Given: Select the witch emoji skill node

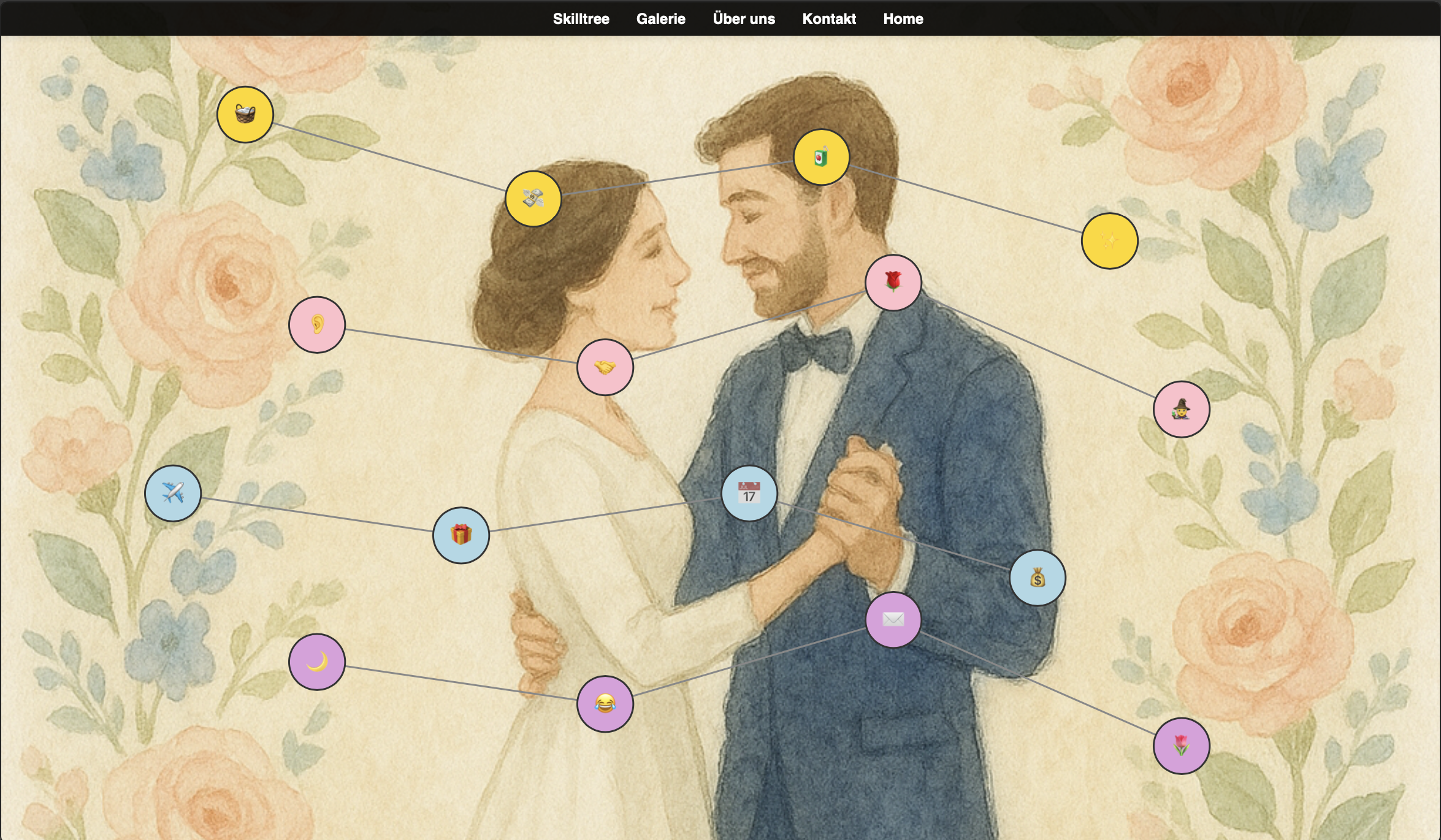Looking at the screenshot, I should [x=1181, y=409].
